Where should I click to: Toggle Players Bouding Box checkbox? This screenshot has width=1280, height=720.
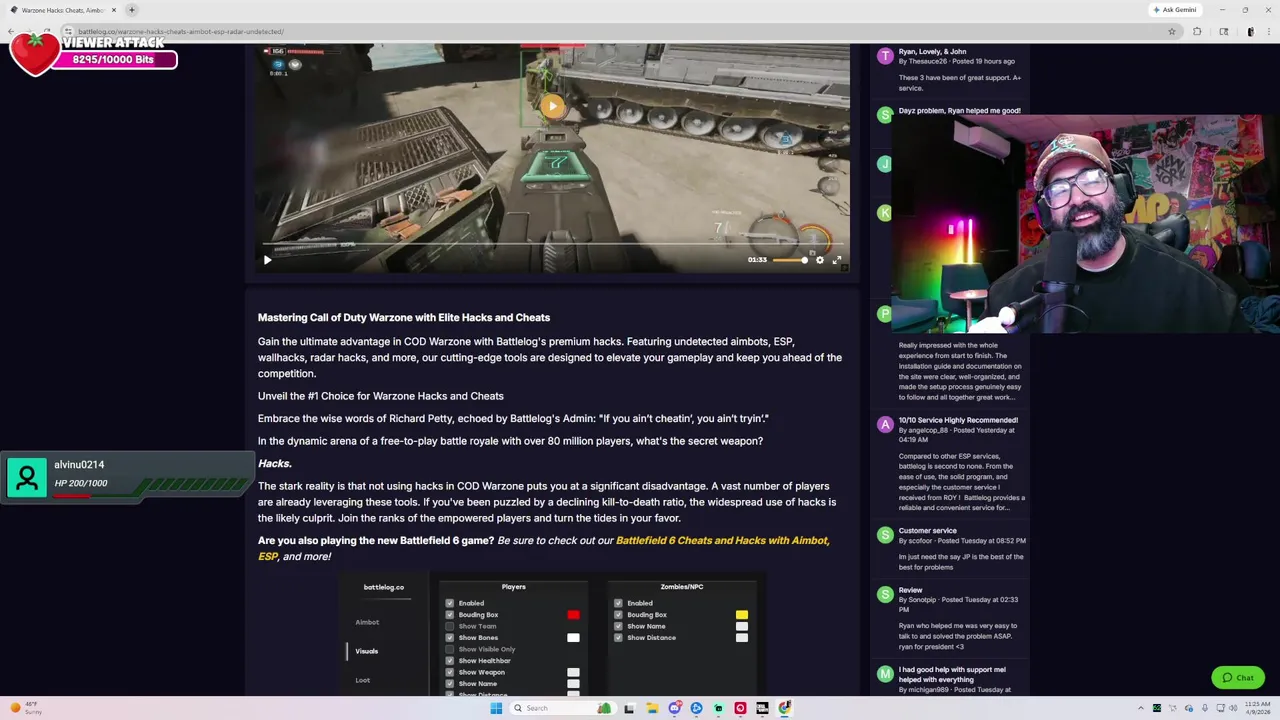pyautogui.click(x=449, y=615)
